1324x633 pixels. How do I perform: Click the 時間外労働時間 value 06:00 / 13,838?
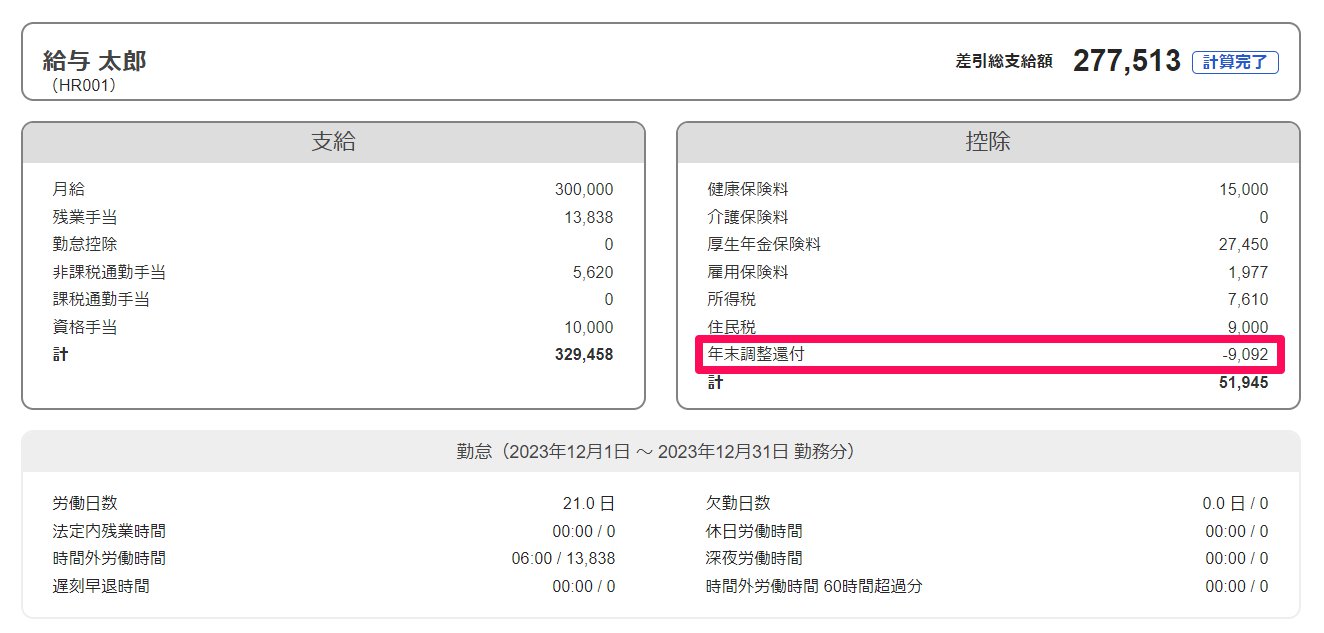(x=563, y=558)
